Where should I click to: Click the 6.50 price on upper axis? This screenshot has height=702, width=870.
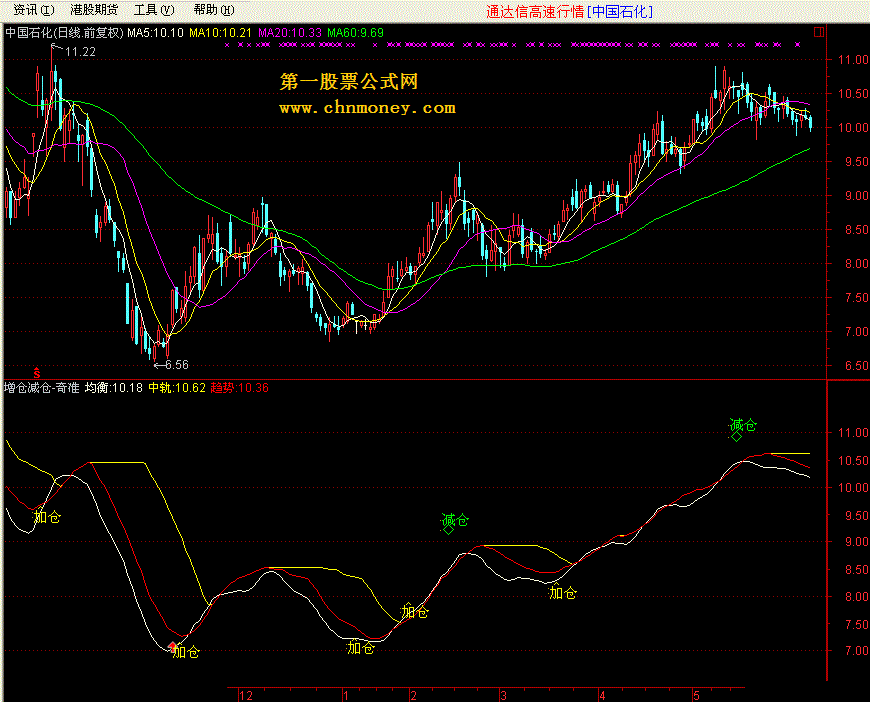[x=857, y=366]
